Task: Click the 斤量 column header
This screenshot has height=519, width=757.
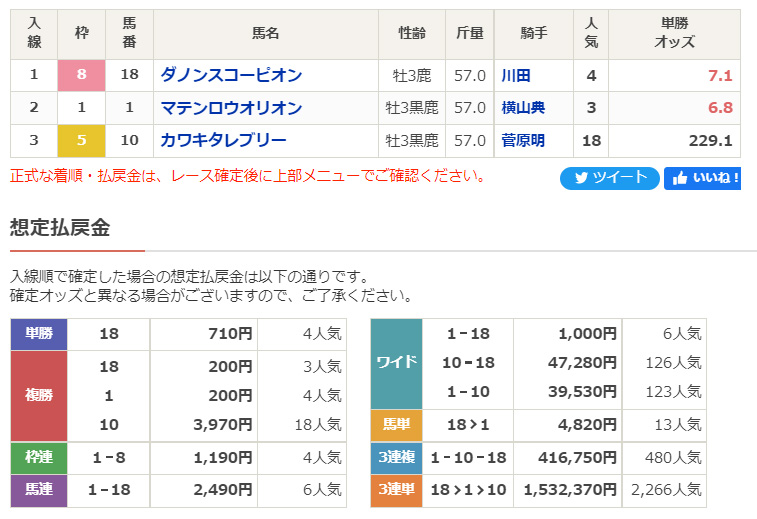Action: [x=470, y=33]
